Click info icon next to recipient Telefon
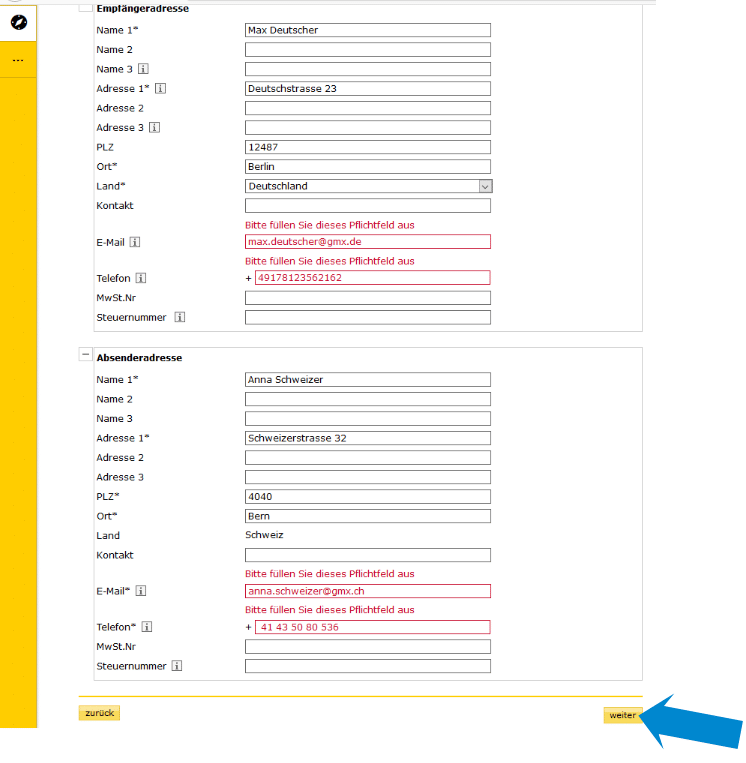The width and height of the screenshot is (746, 763). [142, 278]
